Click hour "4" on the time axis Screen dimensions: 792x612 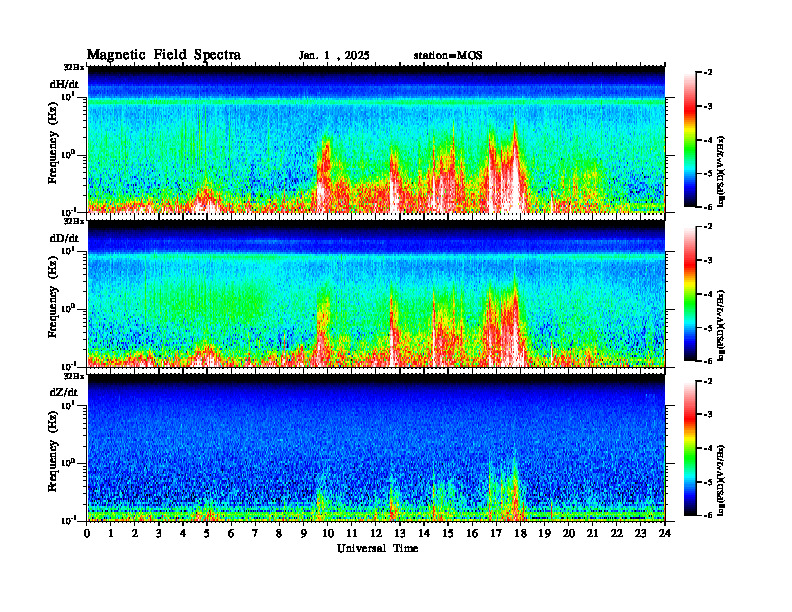click(x=183, y=534)
